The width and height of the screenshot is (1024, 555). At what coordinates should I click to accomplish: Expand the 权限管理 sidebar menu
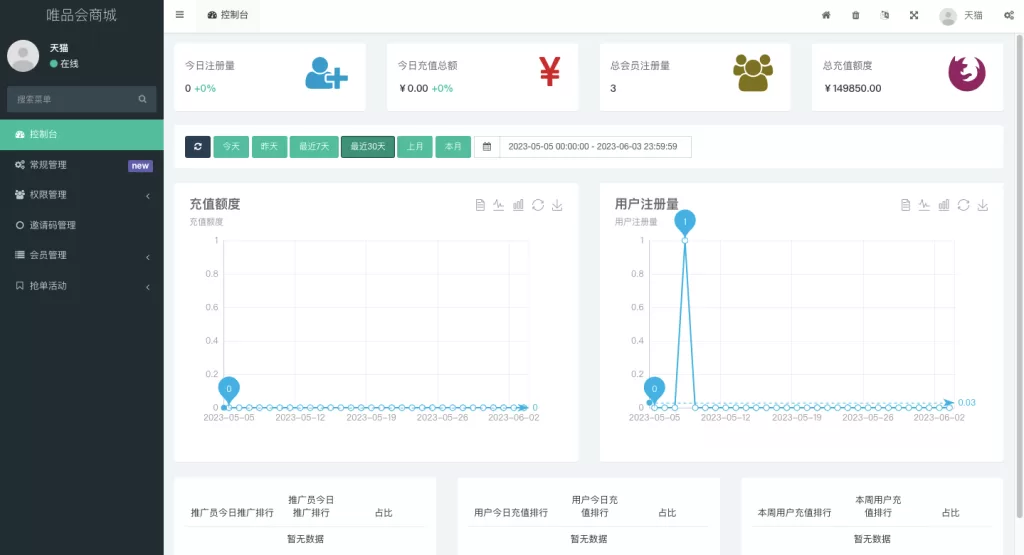(82, 195)
